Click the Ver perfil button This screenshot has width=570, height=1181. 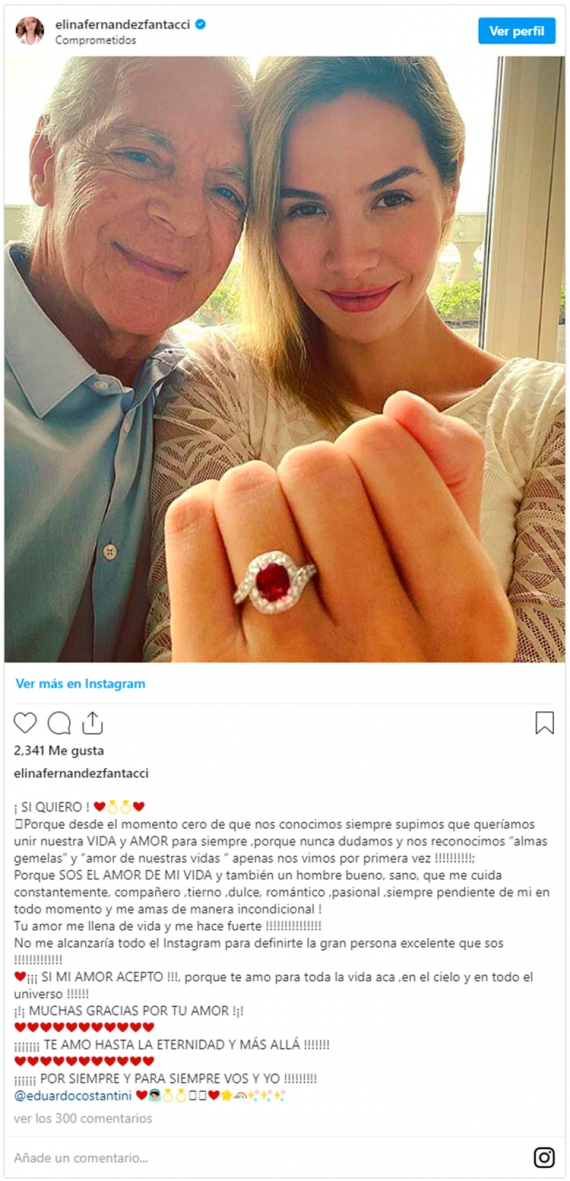pos(517,31)
